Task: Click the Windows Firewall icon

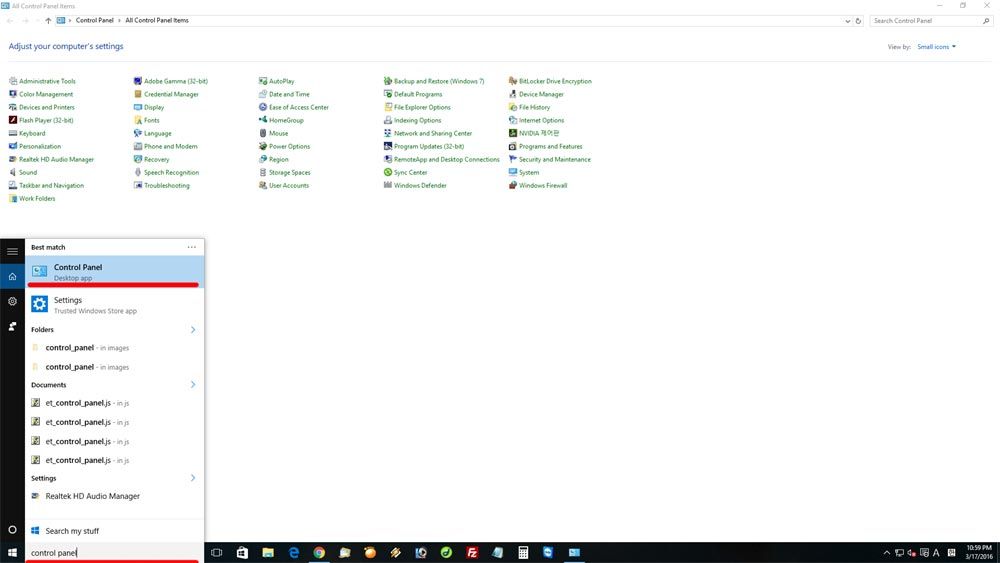Action: click(513, 185)
